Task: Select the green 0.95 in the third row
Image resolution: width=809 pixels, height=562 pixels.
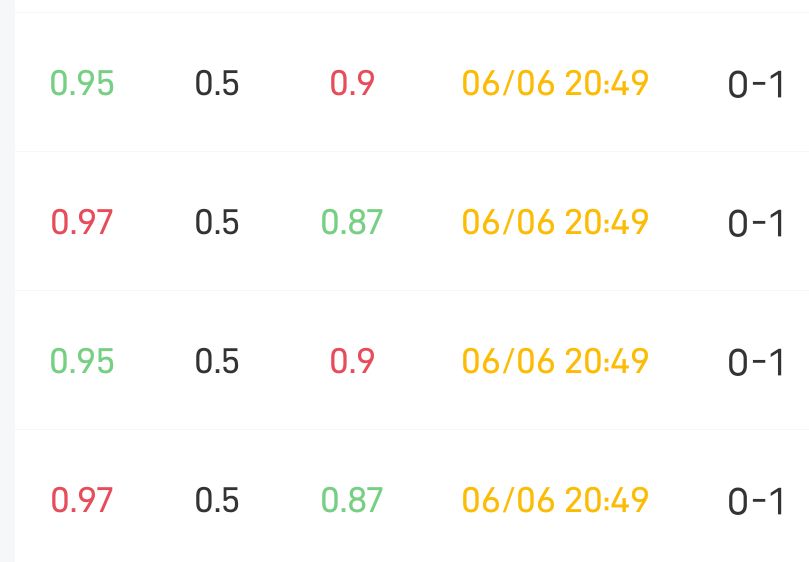Action: coord(82,361)
